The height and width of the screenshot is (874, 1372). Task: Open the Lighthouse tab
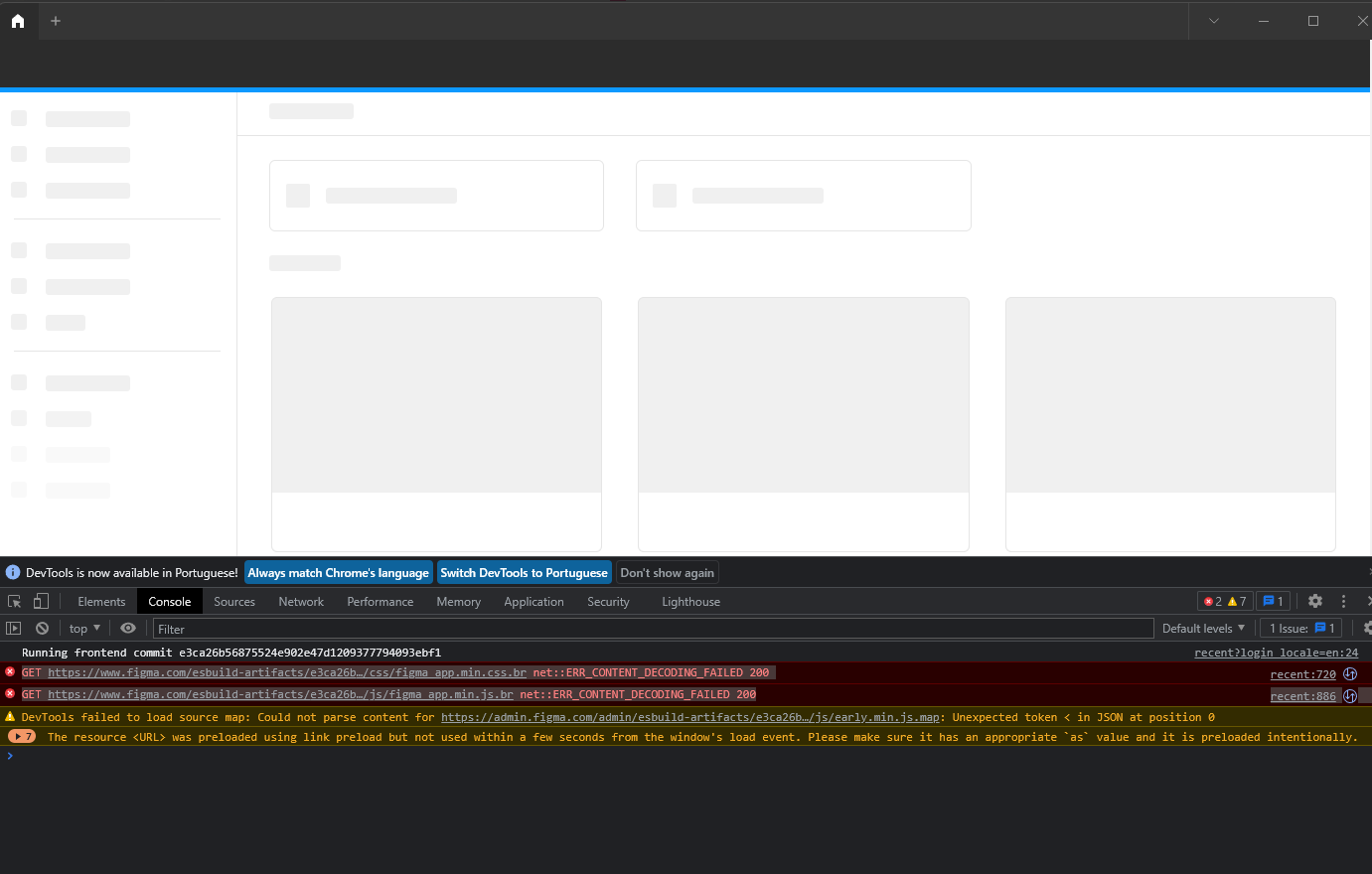pos(690,602)
